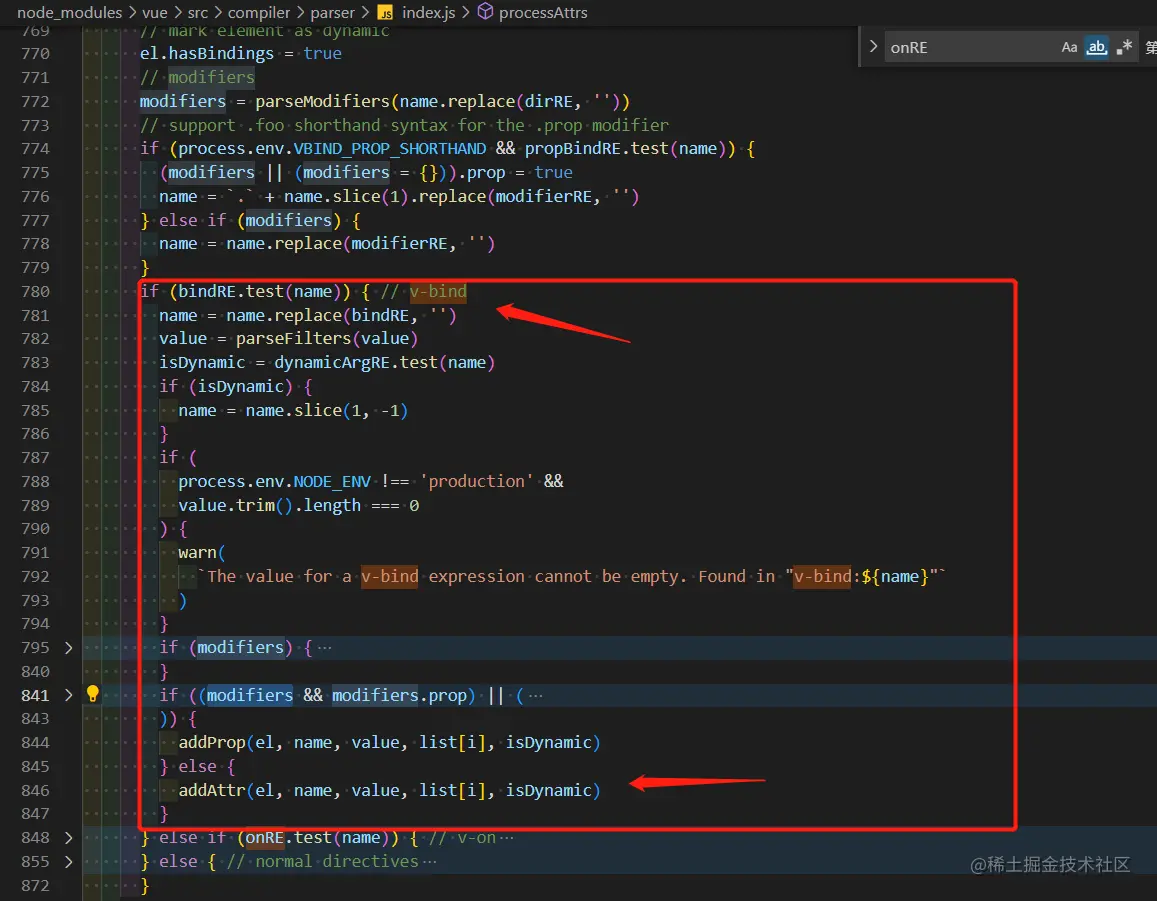Screen dimensions: 1157x901
Task: Click VBIND_PROP_SHORTHAND on line 774
Action: (390, 148)
